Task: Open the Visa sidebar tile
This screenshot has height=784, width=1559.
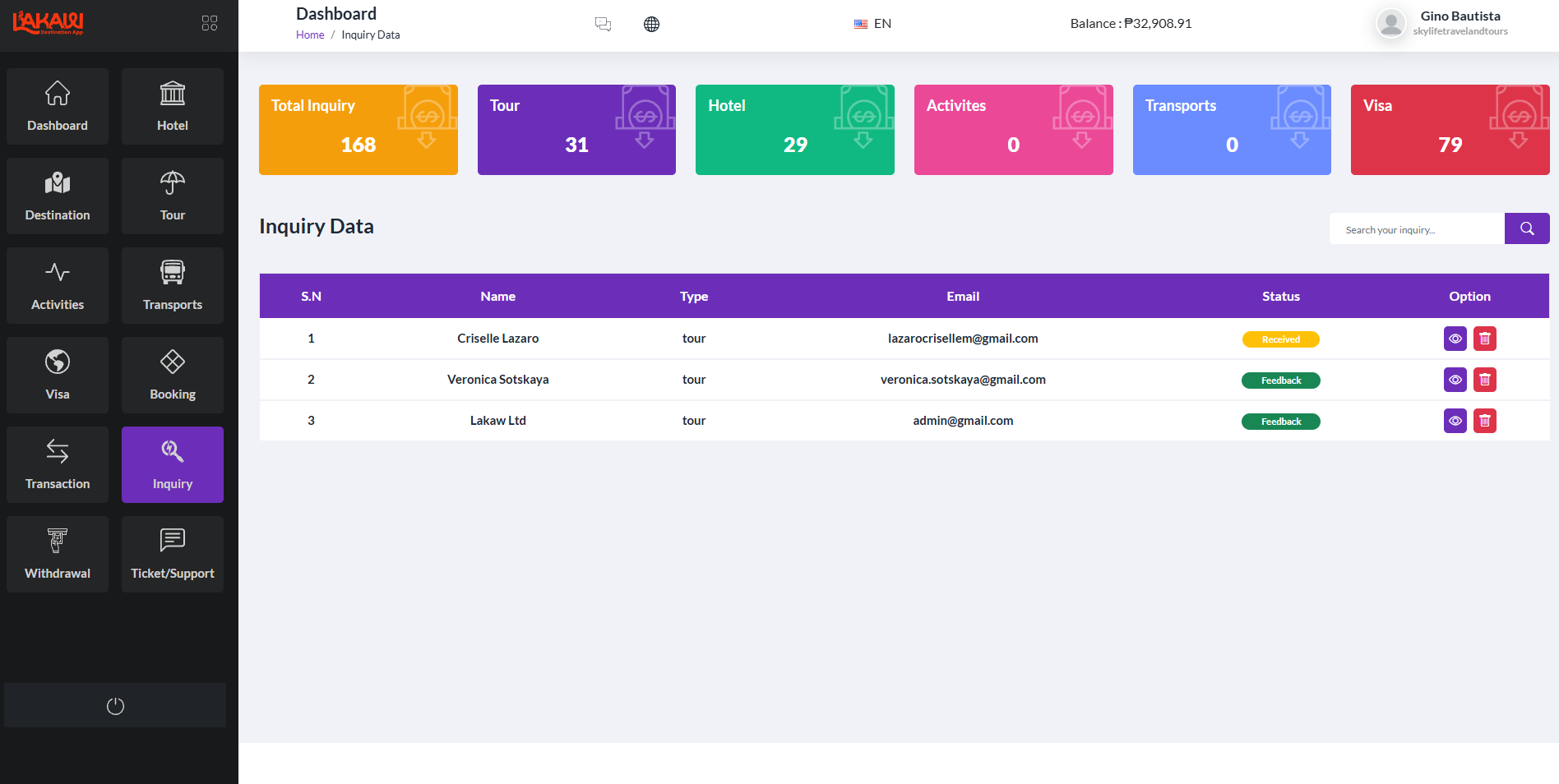Action: [x=58, y=376]
